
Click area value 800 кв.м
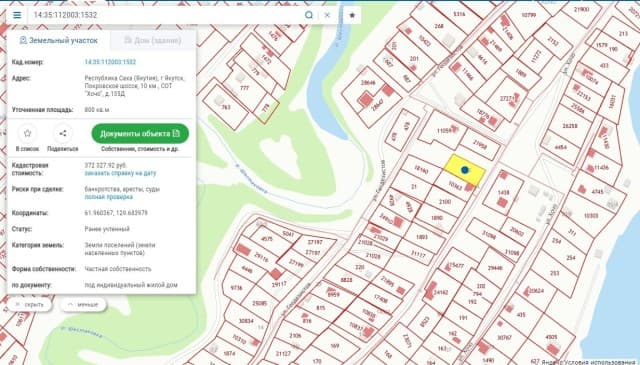pos(97,110)
